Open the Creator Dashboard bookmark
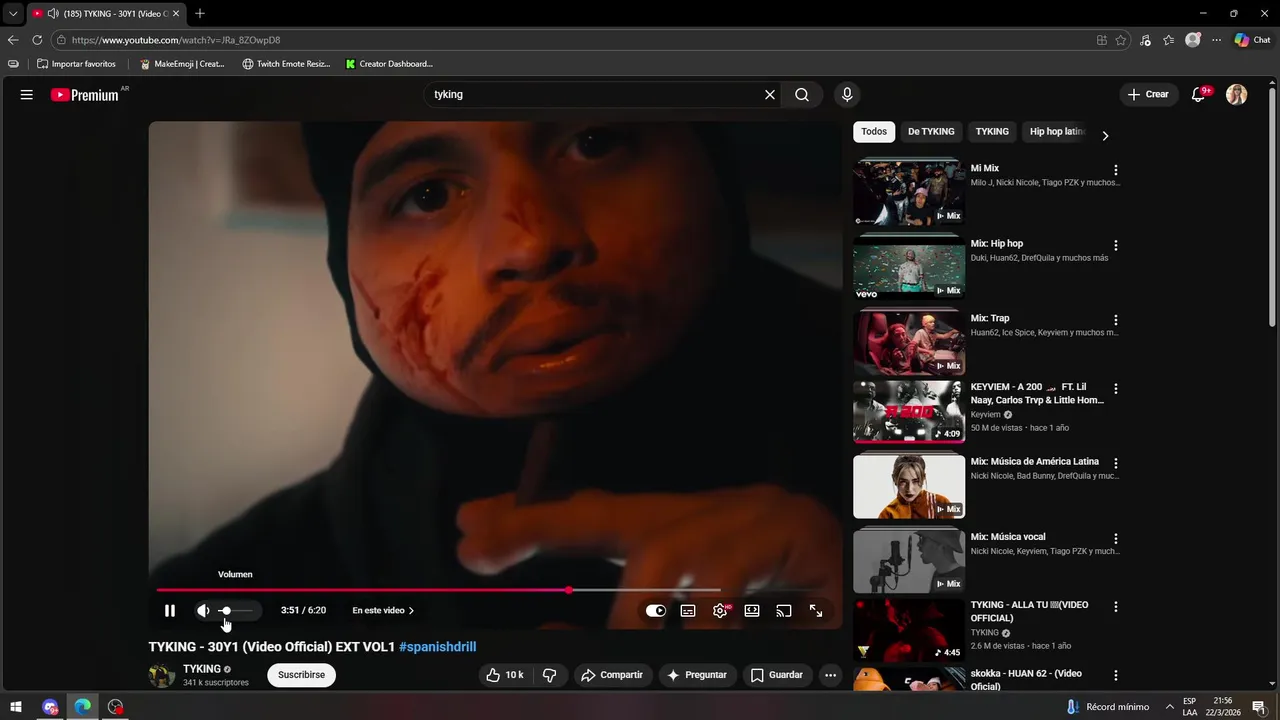1280x720 pixels. (389, 64)
